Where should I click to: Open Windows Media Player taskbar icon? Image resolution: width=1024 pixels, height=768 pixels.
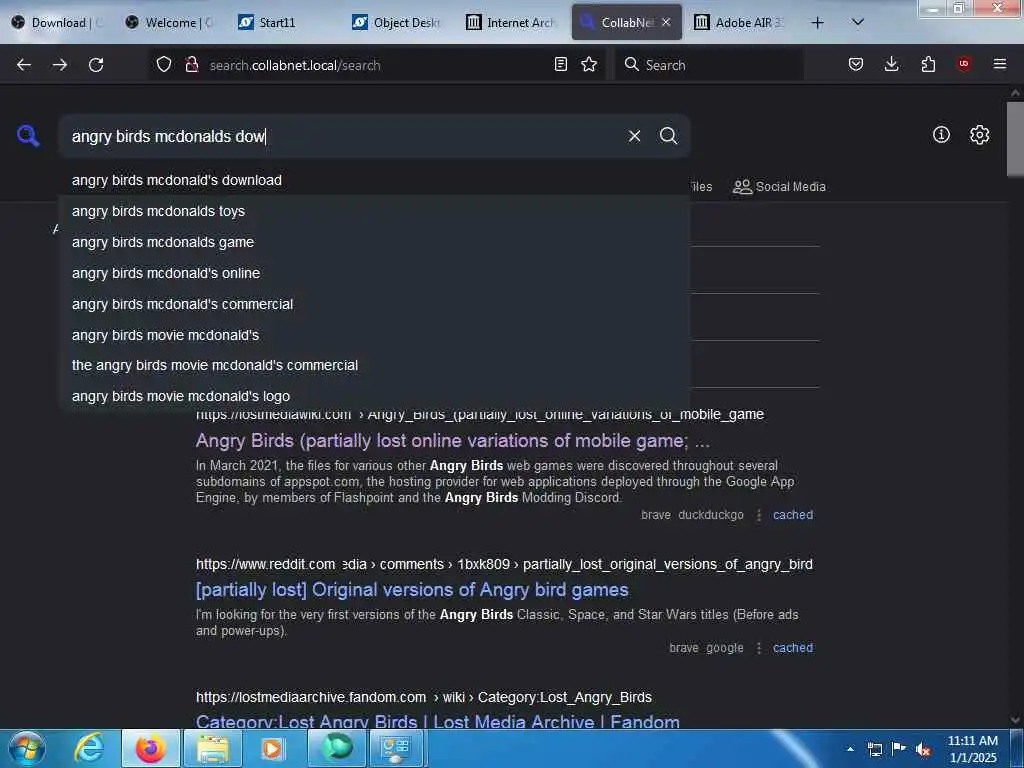coord(272,748)
